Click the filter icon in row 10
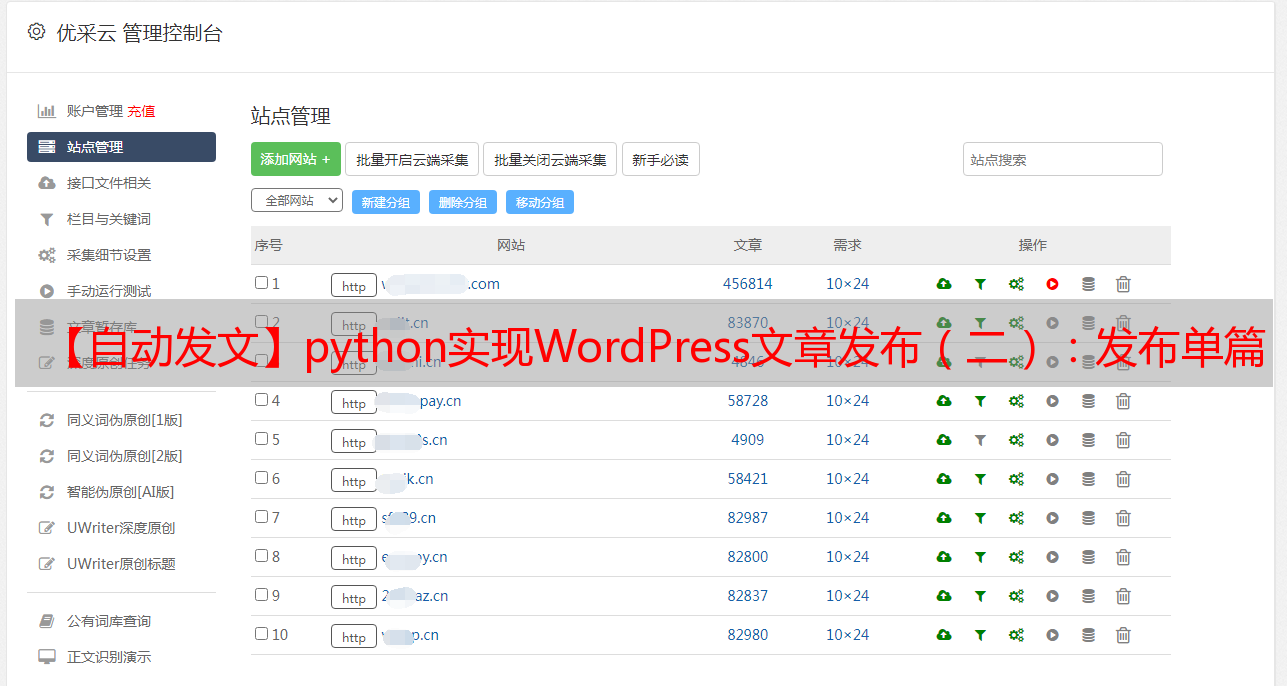This screenshot has height=686, width=1287. tap(980, 635)
